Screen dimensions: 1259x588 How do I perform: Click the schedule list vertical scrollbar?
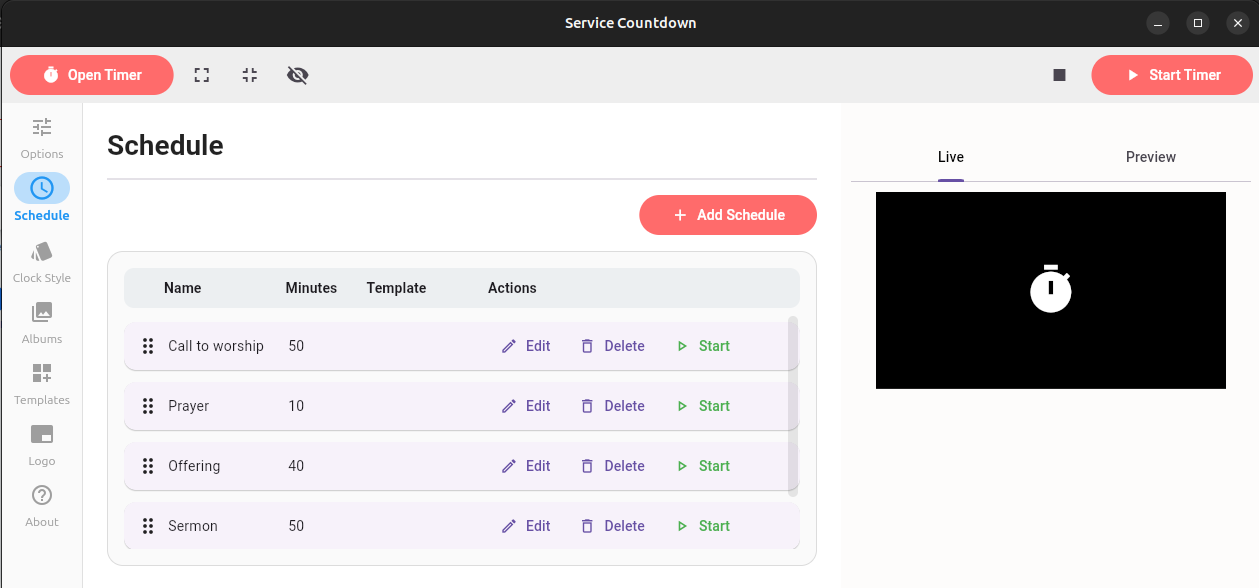[x=793, y=405]
